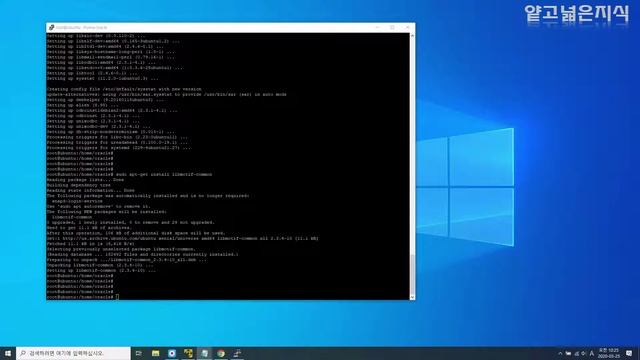Toggle the IME language indicator A
The width and height of the screenshot is (640, 360).
click(591, 353)
